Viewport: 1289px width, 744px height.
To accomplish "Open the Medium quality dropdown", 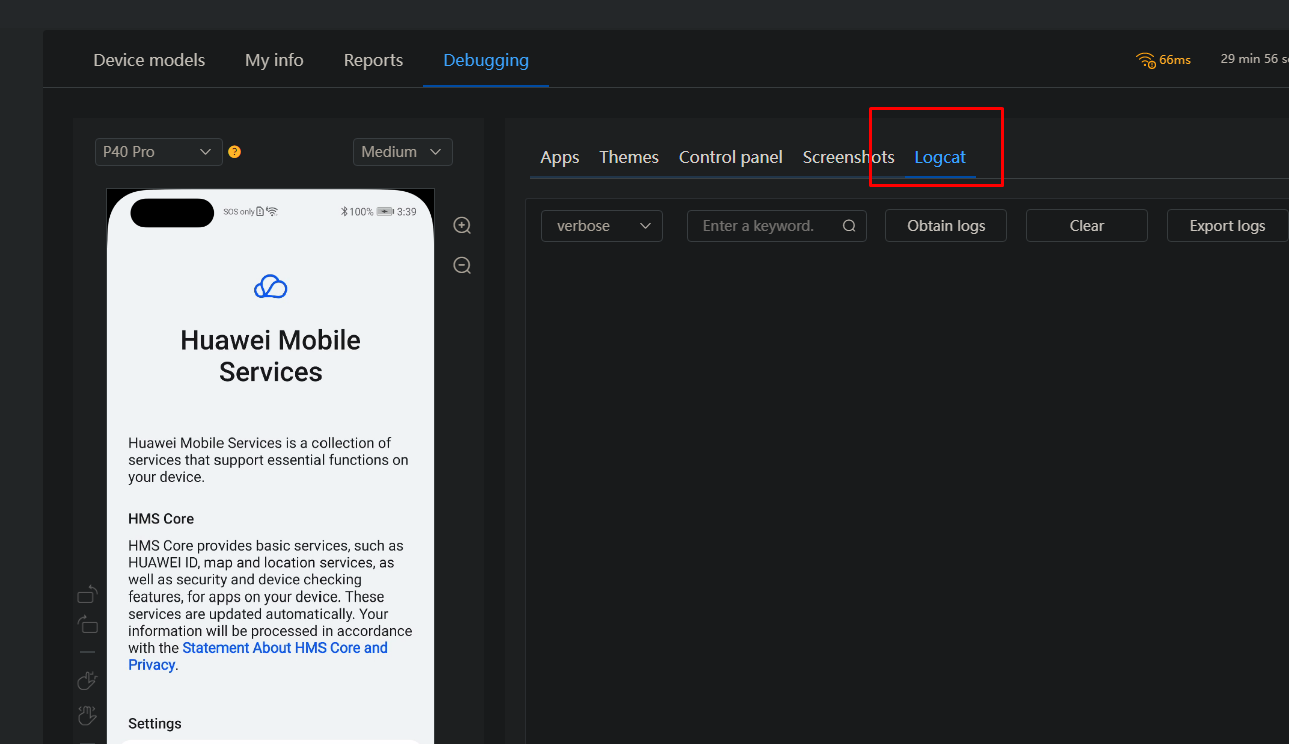I will click(402, 151).
